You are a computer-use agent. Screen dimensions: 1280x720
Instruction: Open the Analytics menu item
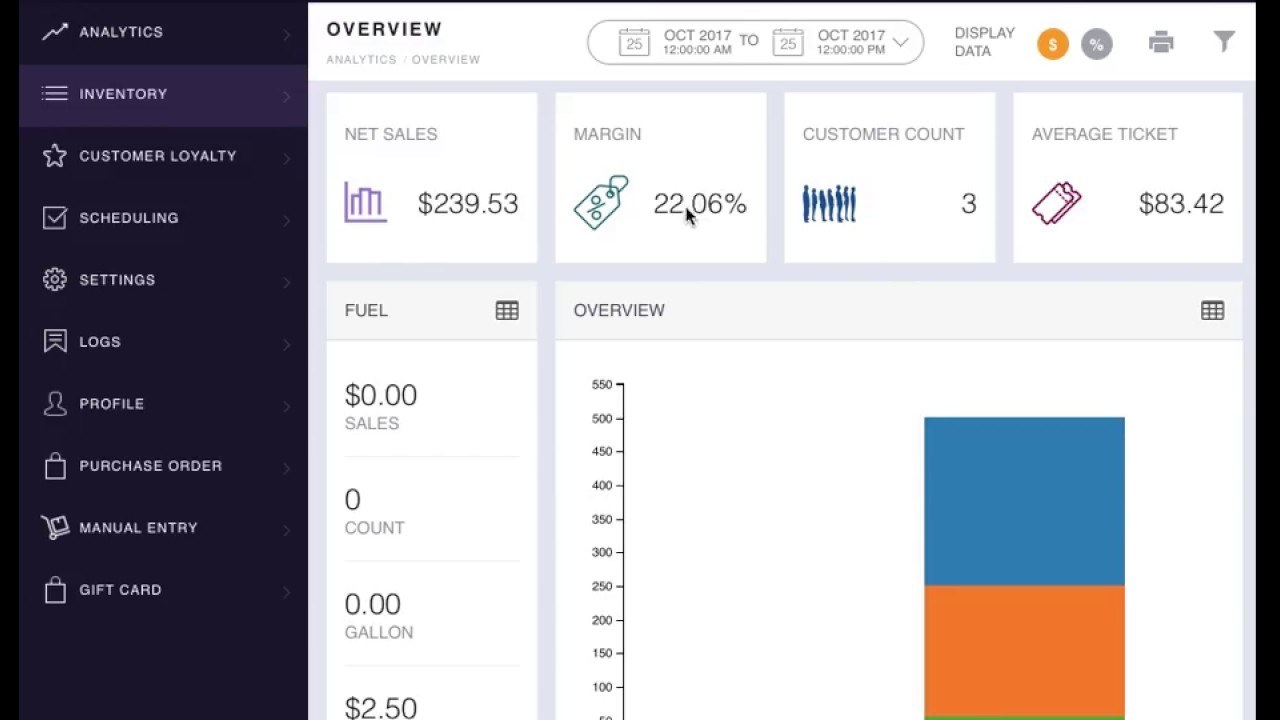click(163, 32)
